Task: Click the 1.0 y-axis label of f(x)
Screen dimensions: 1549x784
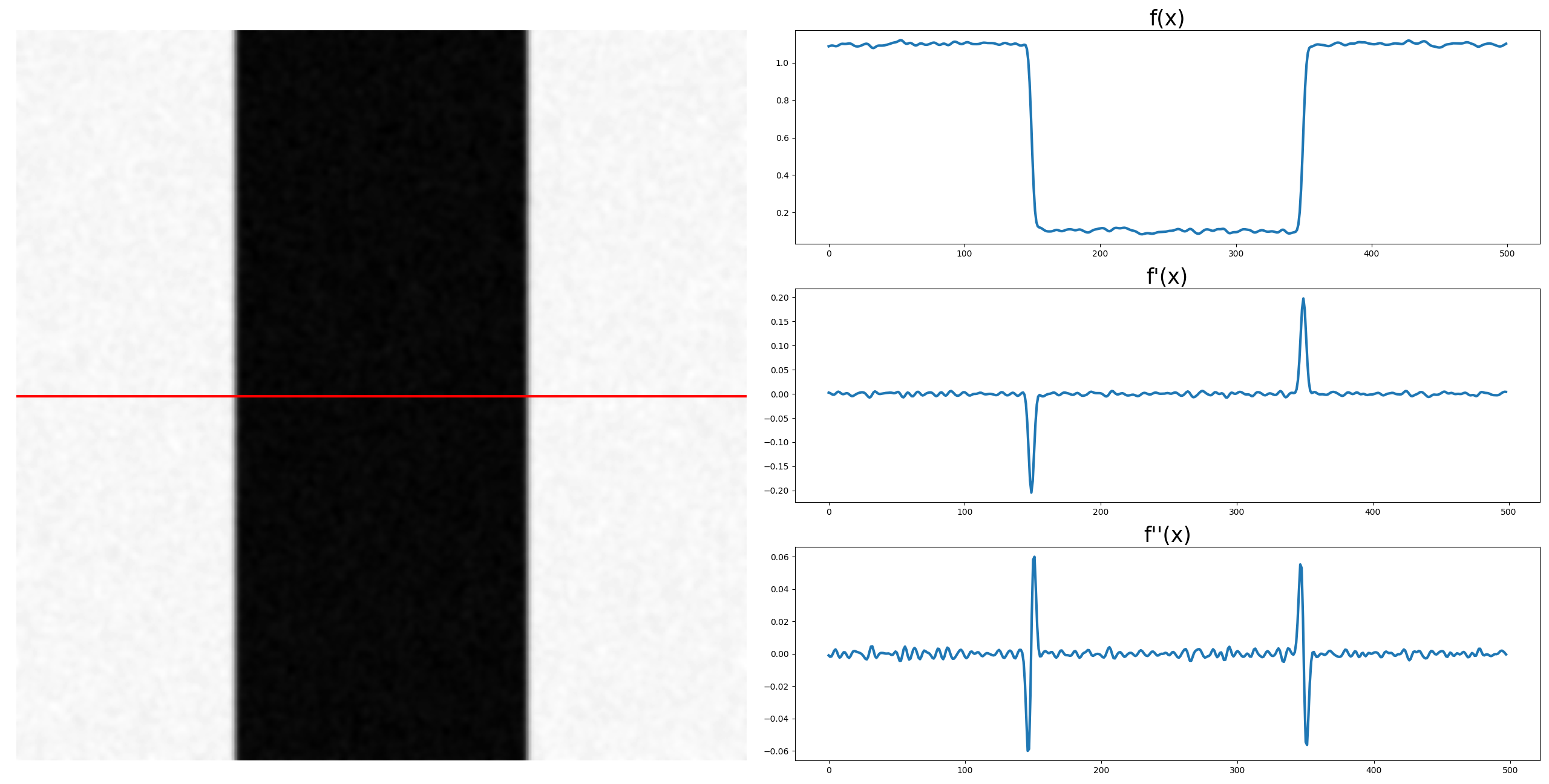Action: tap(782, 63)
